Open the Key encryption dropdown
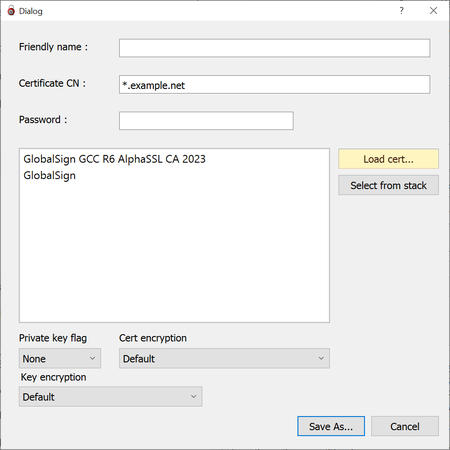Viewport: 450px width, 450px height. [110, 396]
